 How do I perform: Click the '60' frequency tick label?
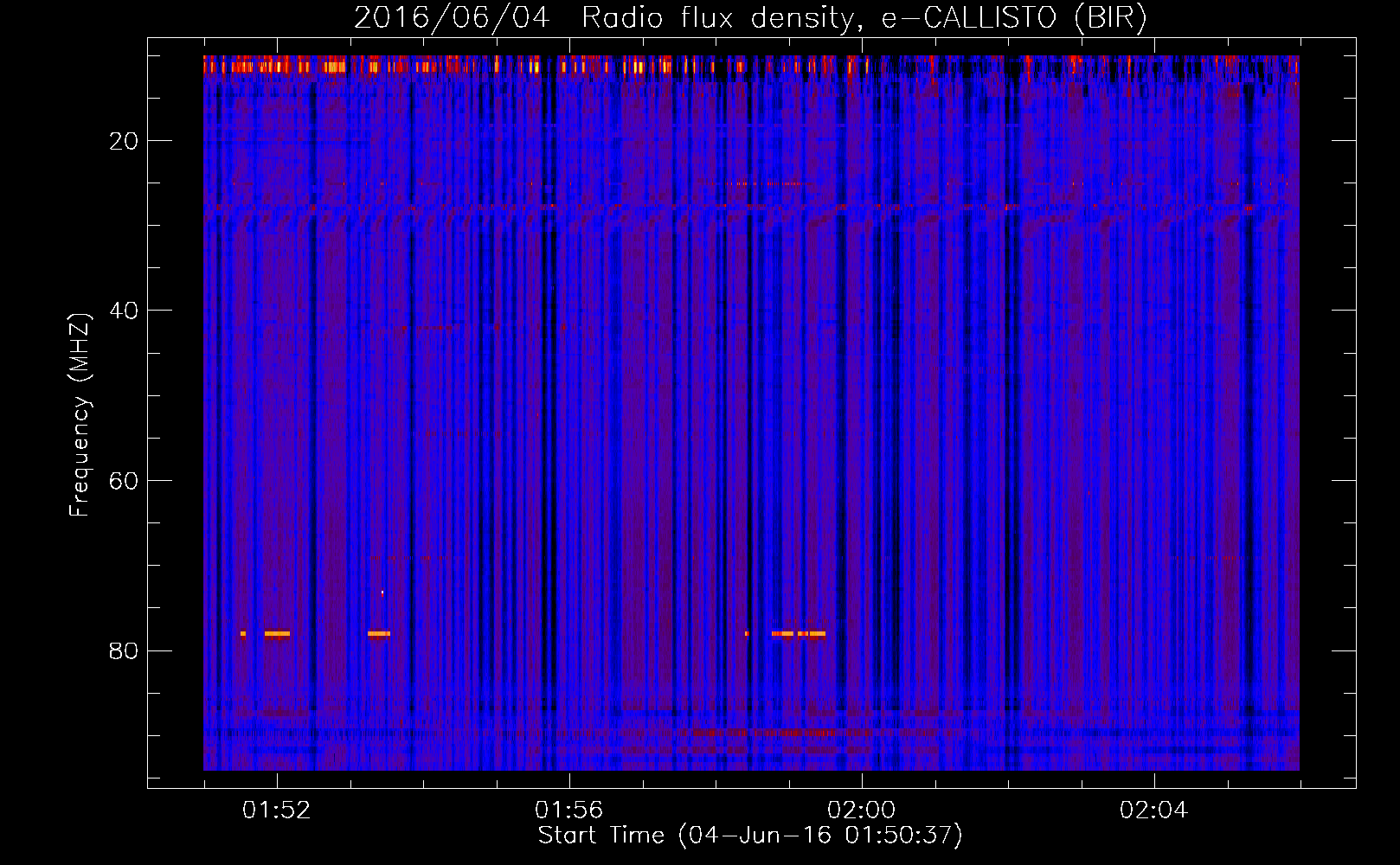tap(124, 481)
